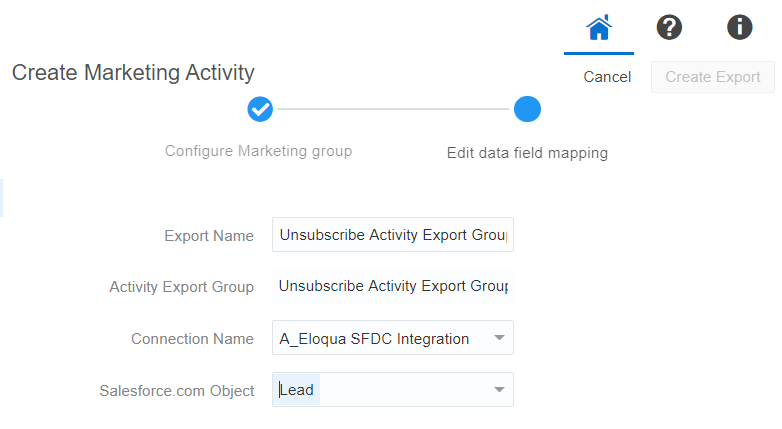Viewport: 782px width, 429px height.
Task: Click the Lead value in object field
Action: tap(298, 390)
